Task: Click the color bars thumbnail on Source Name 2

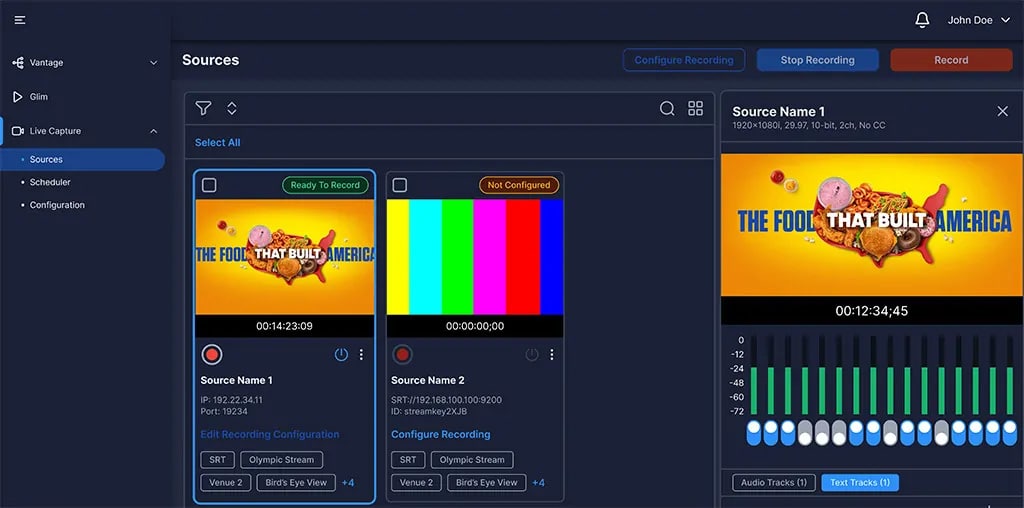Action: 475,257
